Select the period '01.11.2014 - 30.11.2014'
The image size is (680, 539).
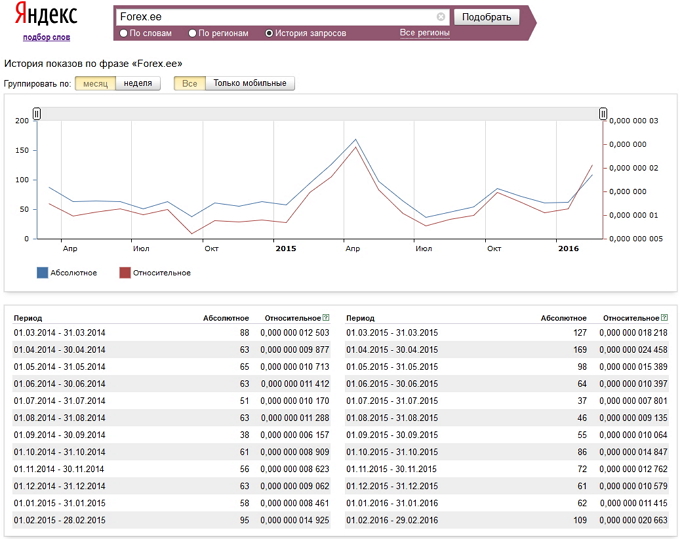[x=59, y=469]
